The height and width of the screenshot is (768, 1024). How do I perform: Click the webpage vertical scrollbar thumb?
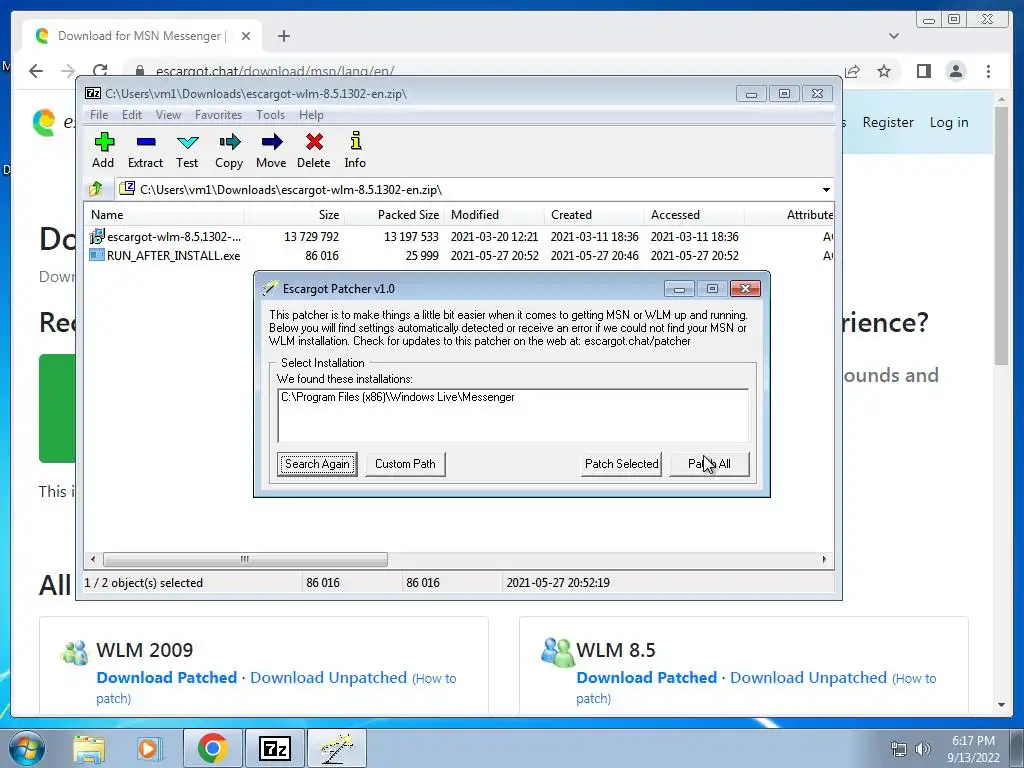click(x=1002, y=235)
